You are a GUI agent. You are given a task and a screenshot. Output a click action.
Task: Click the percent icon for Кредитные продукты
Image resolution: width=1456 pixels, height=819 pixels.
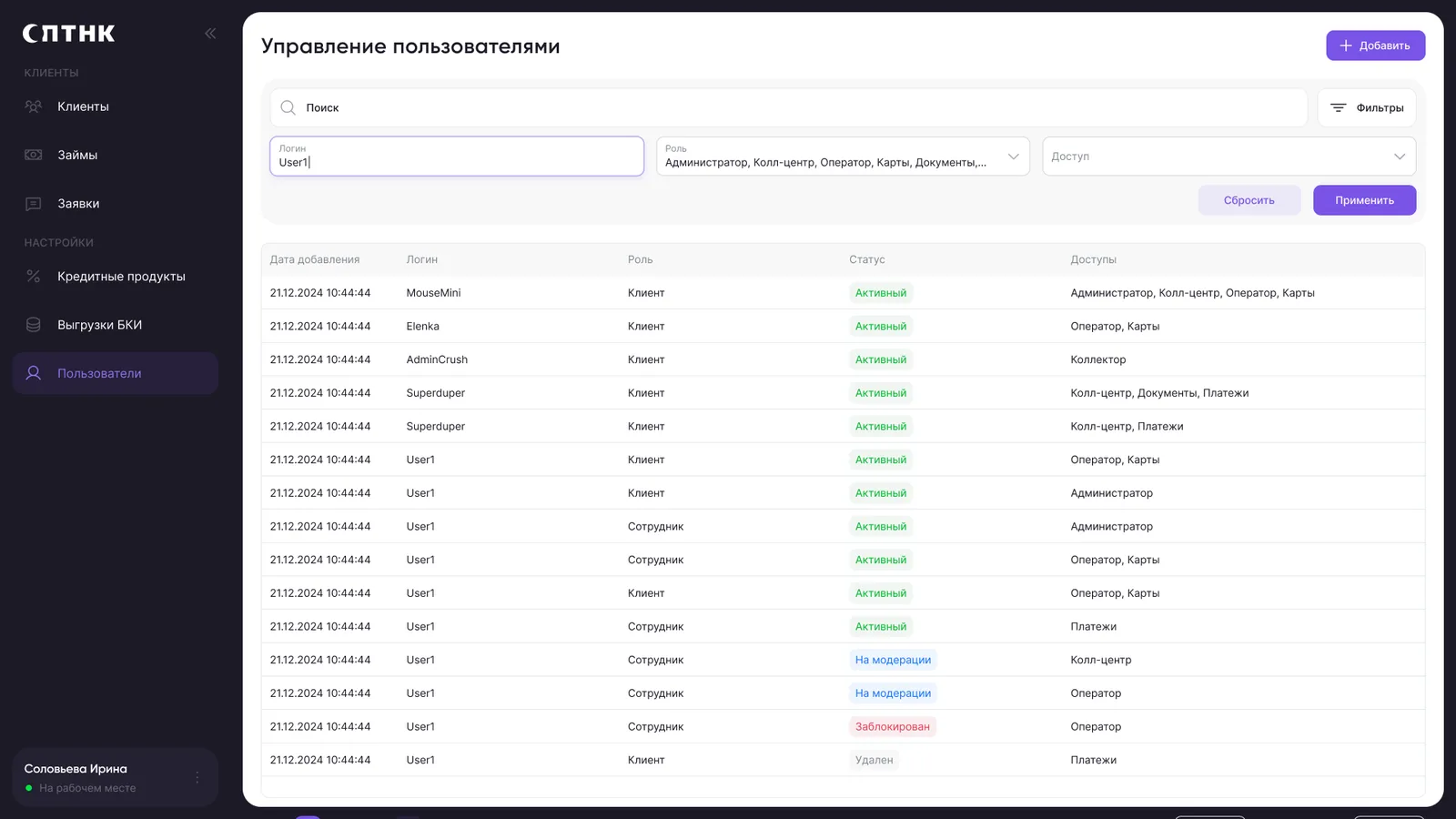34,277
